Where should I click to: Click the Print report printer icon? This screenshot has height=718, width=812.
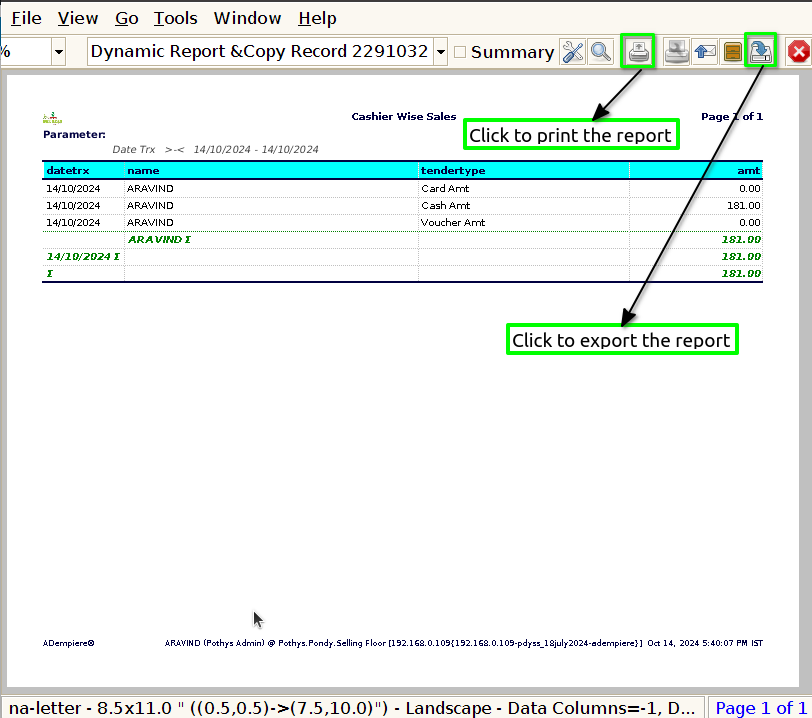tap(638, 52)
